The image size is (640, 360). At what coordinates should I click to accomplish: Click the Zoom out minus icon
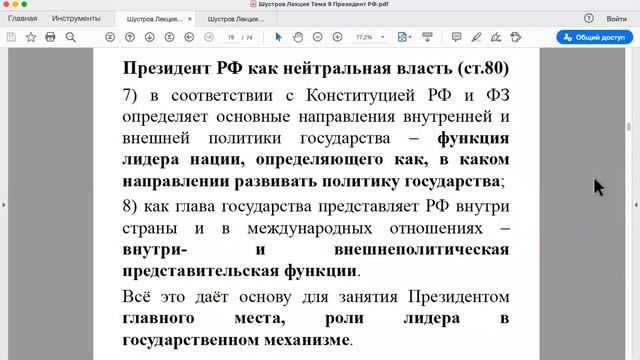pos(318,37)
